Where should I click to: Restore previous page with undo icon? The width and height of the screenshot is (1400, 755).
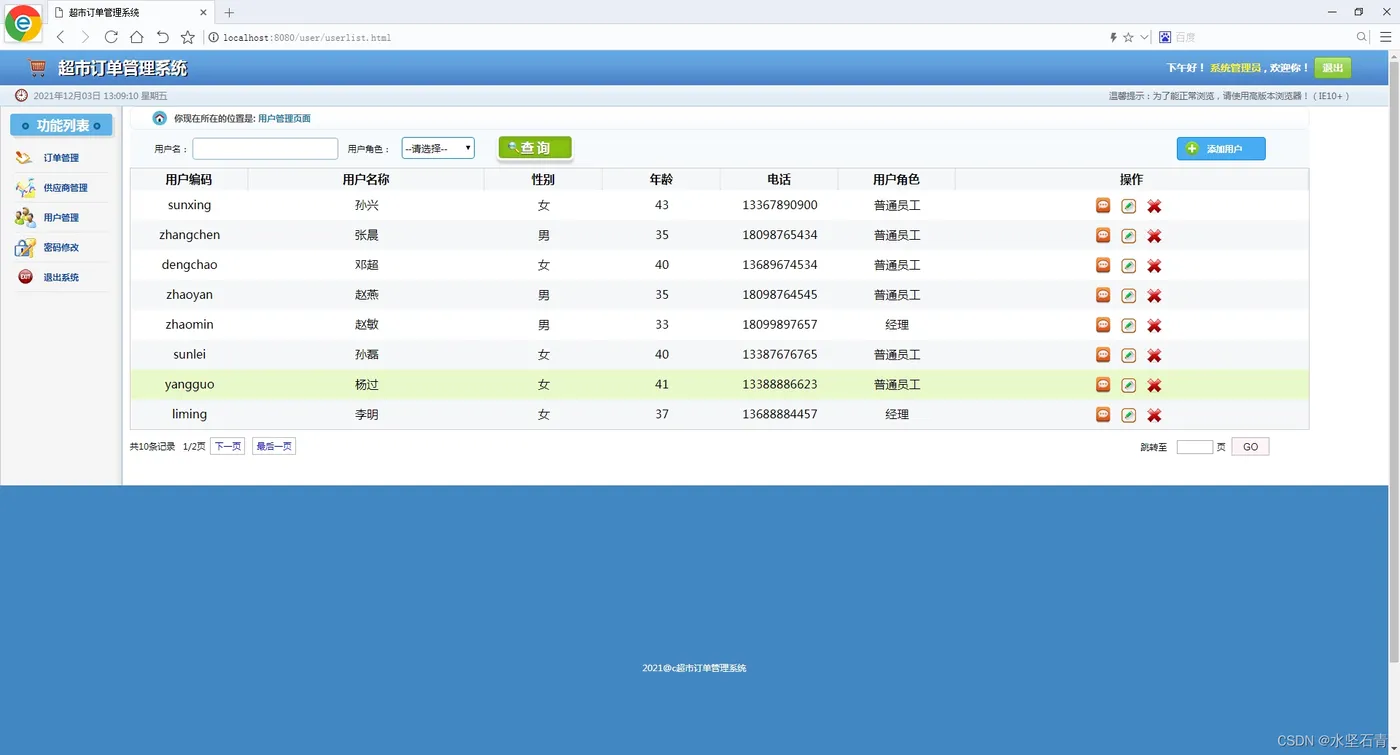click(162, 37)
